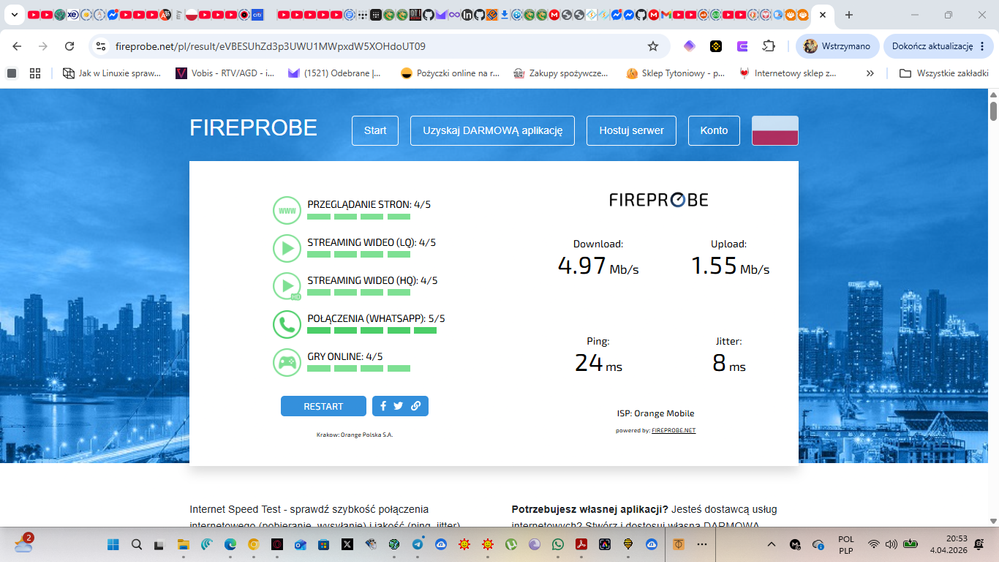999x562 pixels.
Task: Click the RESTART button
Action: [x=324, y=406]
